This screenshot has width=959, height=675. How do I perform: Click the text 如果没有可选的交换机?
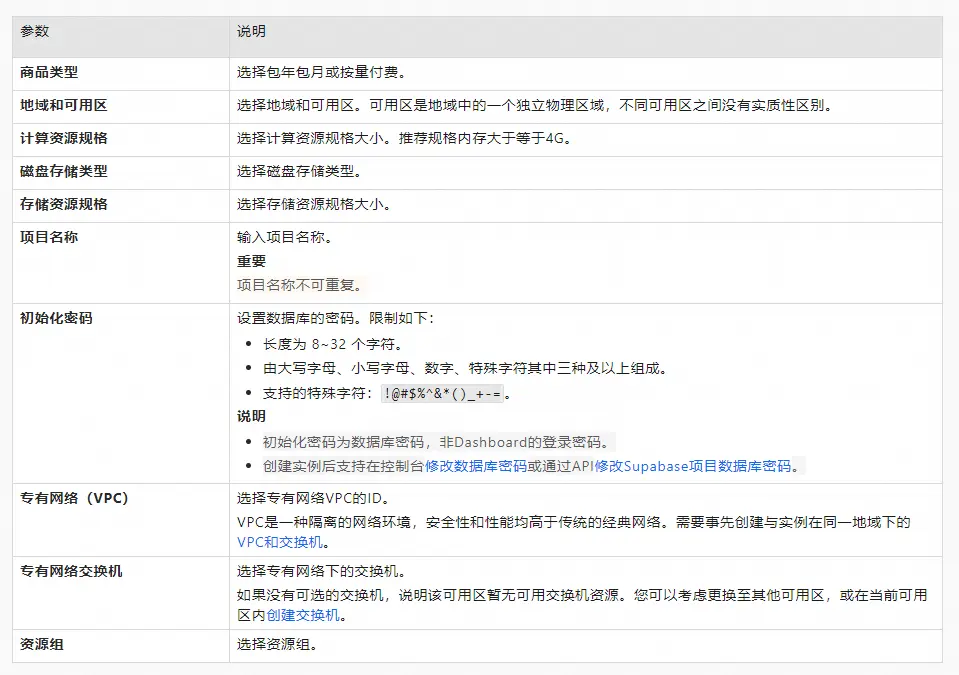click(x=310, y=596)
